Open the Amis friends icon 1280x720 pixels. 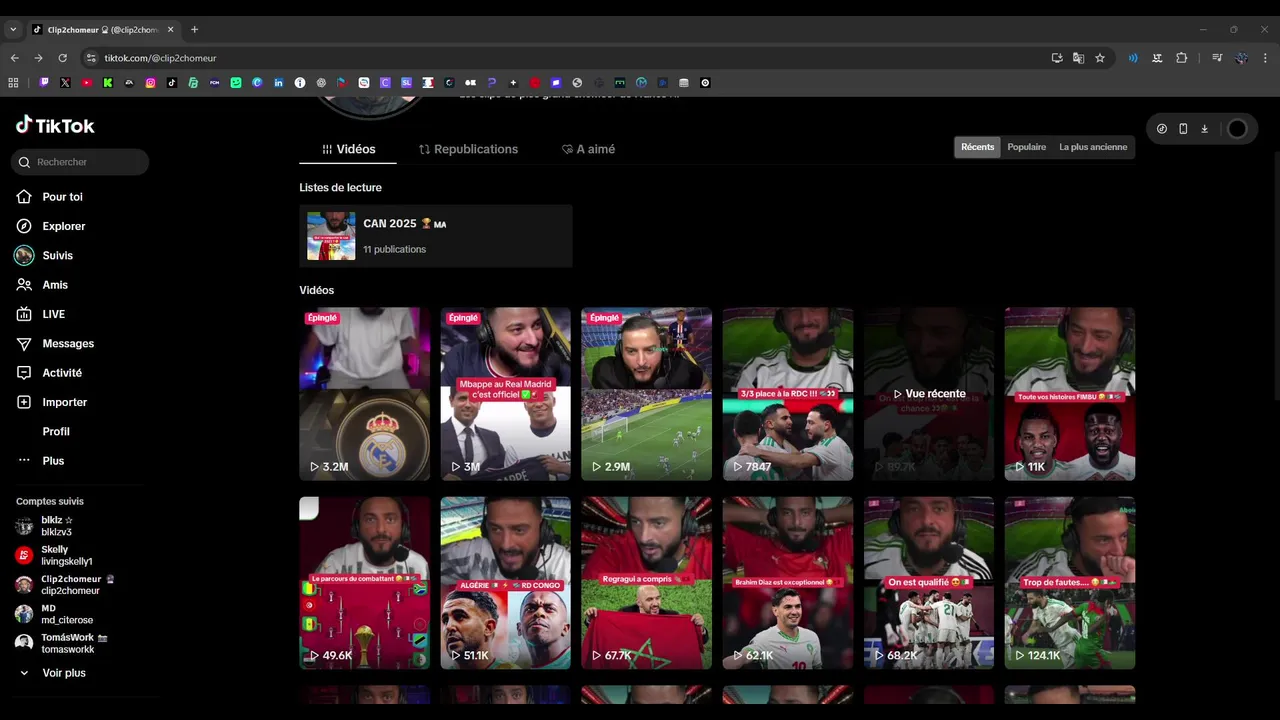[24, 285]
